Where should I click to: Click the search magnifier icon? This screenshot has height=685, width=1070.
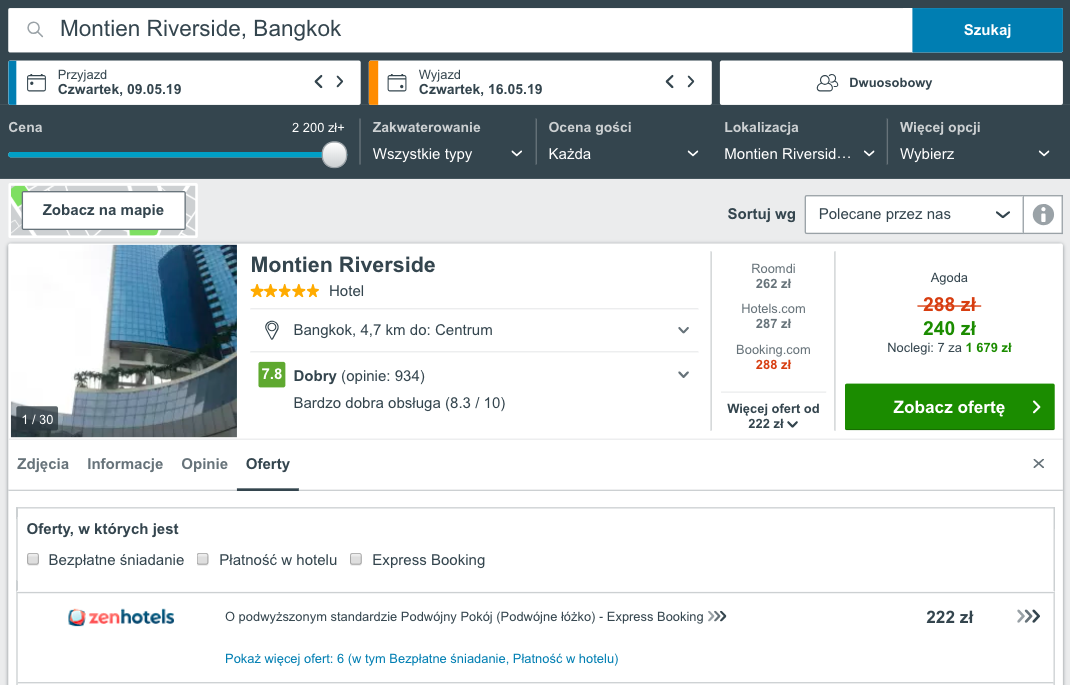(35, 29)
